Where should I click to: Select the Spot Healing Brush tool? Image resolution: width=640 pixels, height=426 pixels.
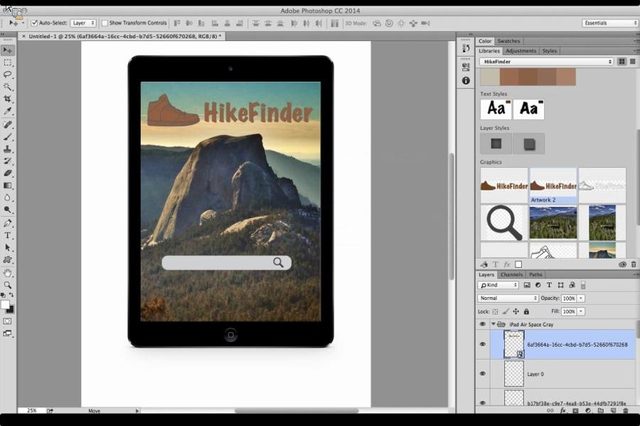(x=7, y=124)
